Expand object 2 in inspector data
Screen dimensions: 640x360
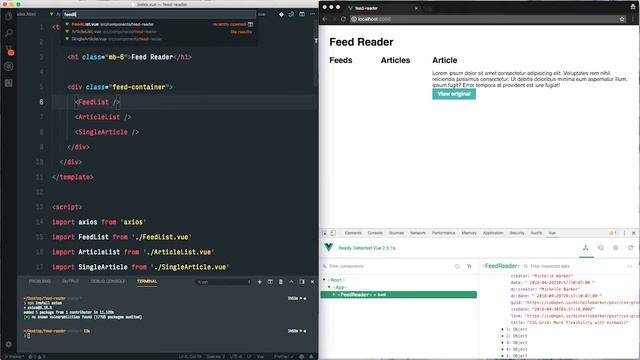point(502,336)
